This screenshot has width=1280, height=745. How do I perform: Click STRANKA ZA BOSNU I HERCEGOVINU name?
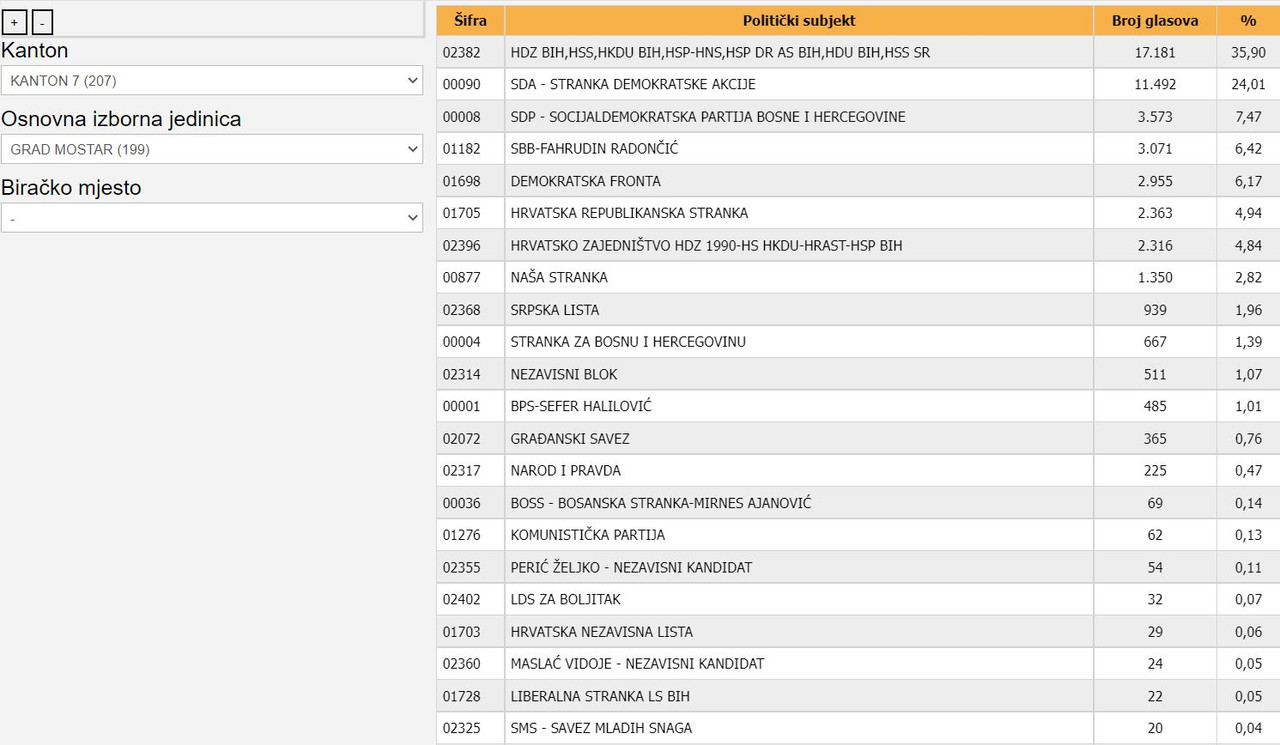point(628,342)
